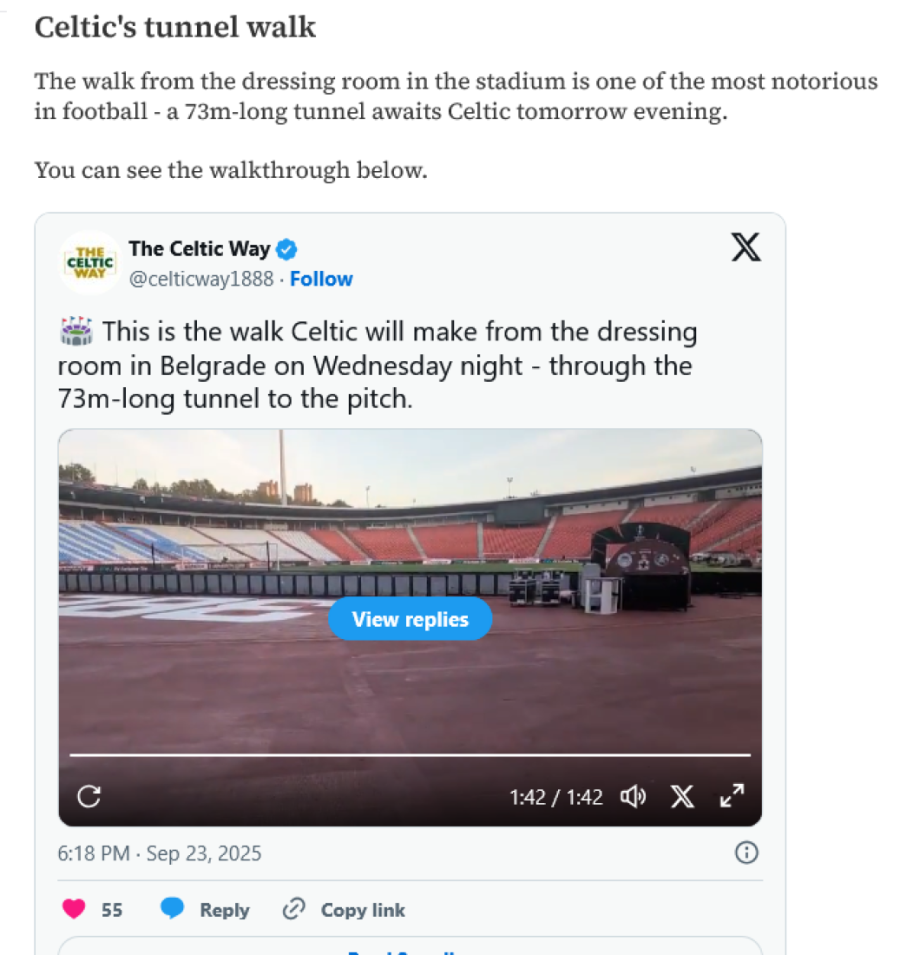The width and height of the screenshot is (900, 955).
Task: Open The Celtic Way profile avatar
Action: 89,262
